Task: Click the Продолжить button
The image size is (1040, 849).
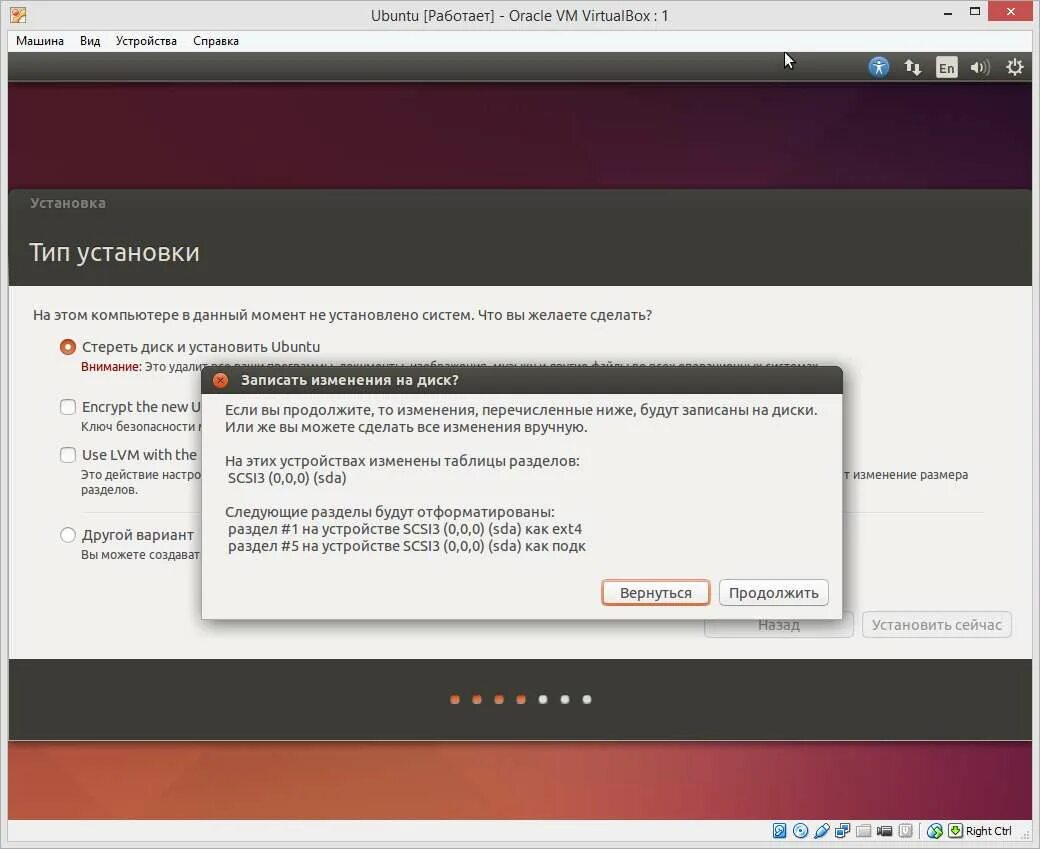Action: pos(773,593)
